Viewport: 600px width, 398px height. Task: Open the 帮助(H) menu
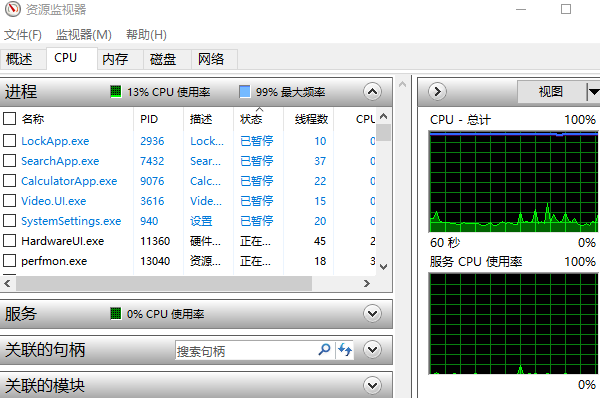point(146,35)
